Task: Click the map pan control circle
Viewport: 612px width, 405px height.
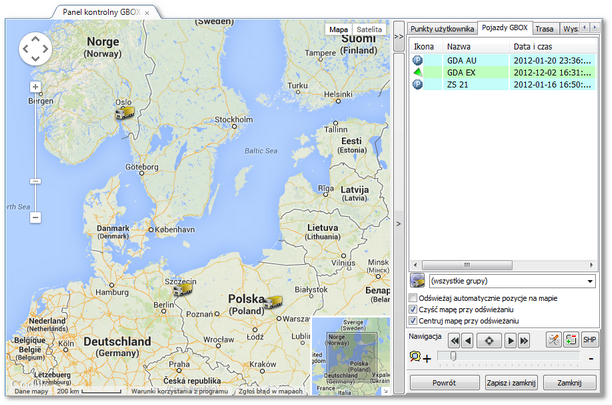Action: point(35,49)
